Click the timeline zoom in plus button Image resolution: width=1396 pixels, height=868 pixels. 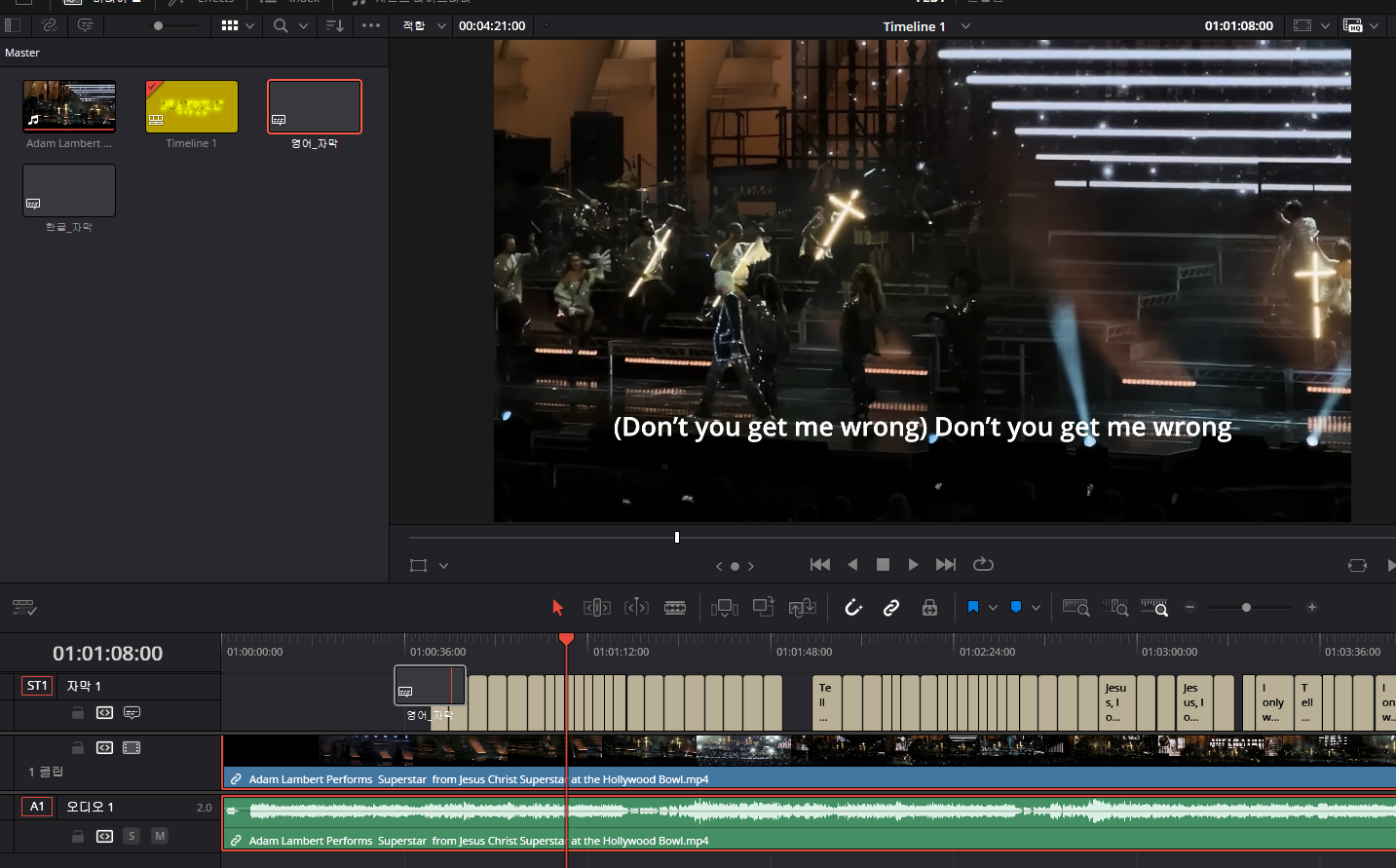(x=1312, y=607)
